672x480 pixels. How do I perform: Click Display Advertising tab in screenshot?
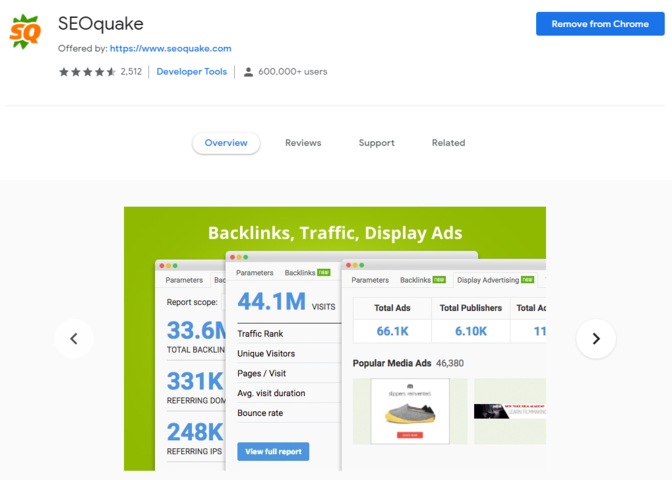pyautogui.click(x=495, y=280)
